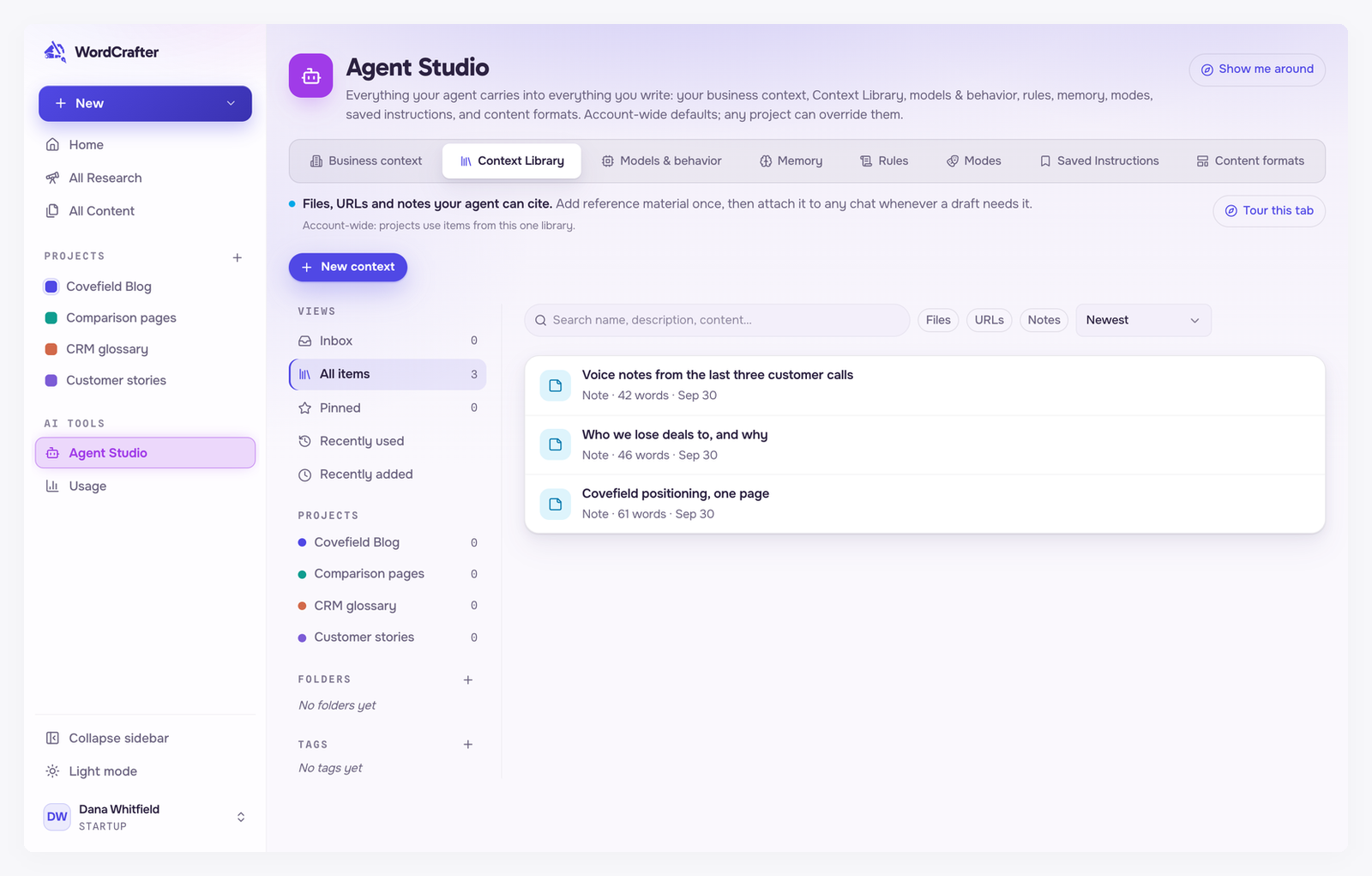
Task: Switch to Models & behavior tab
Action: [661, 161]
